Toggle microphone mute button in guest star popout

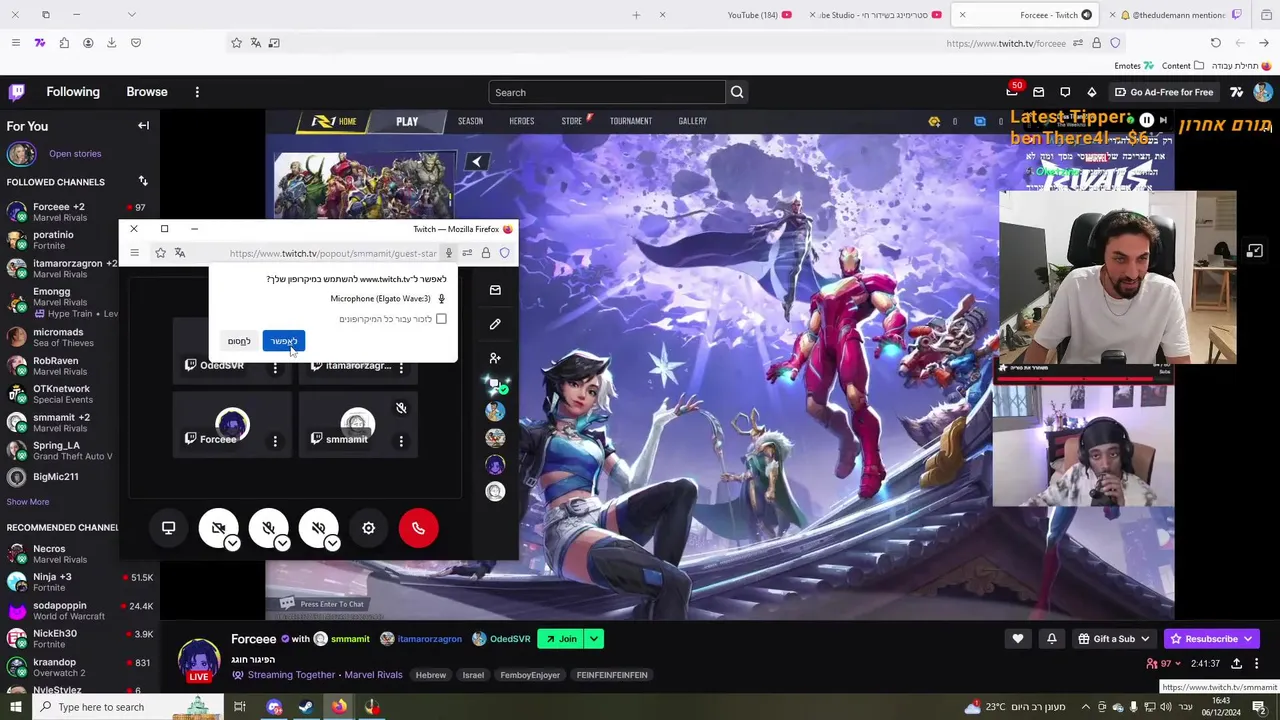coord(268,527)
